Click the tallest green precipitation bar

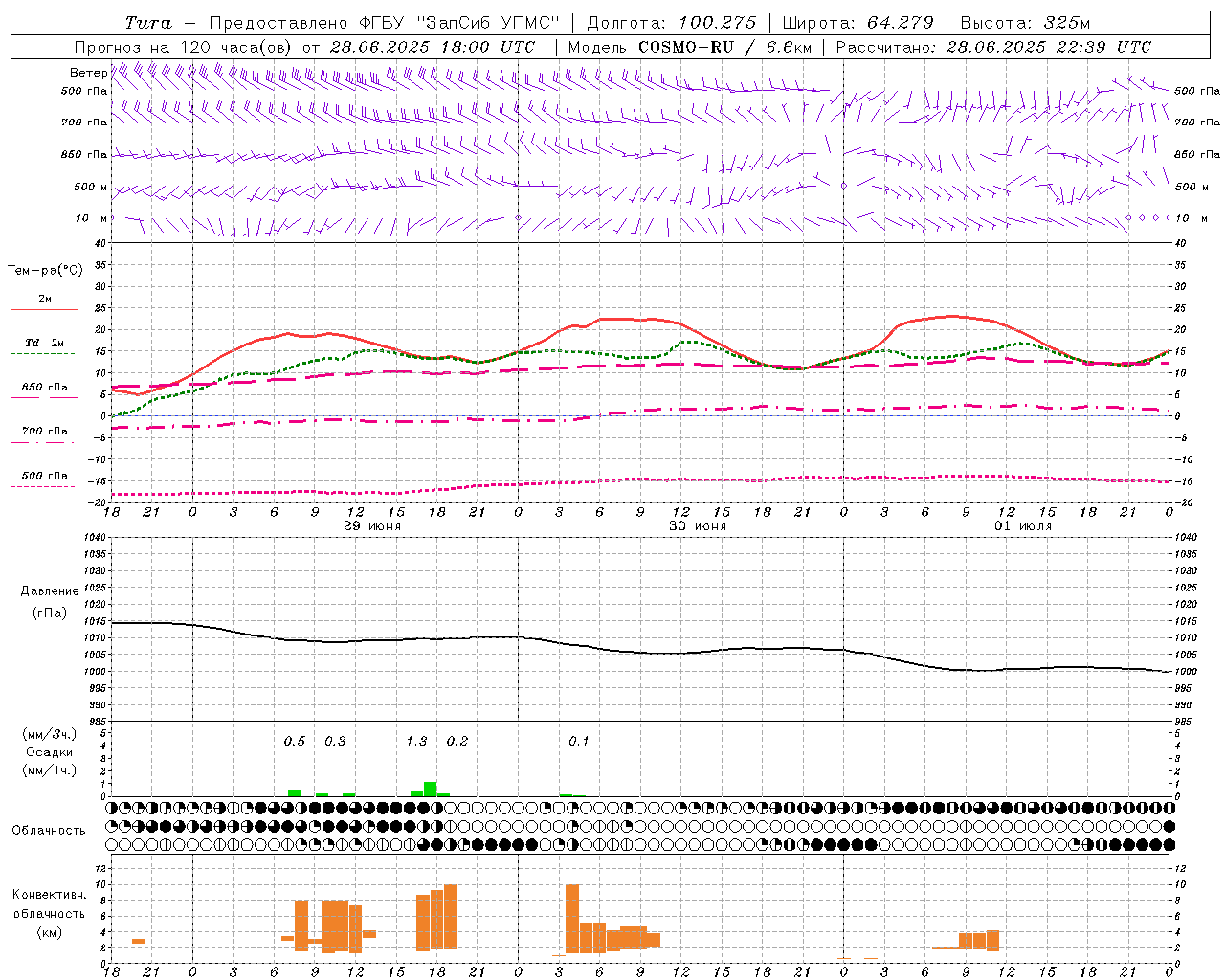click(431, 790)
